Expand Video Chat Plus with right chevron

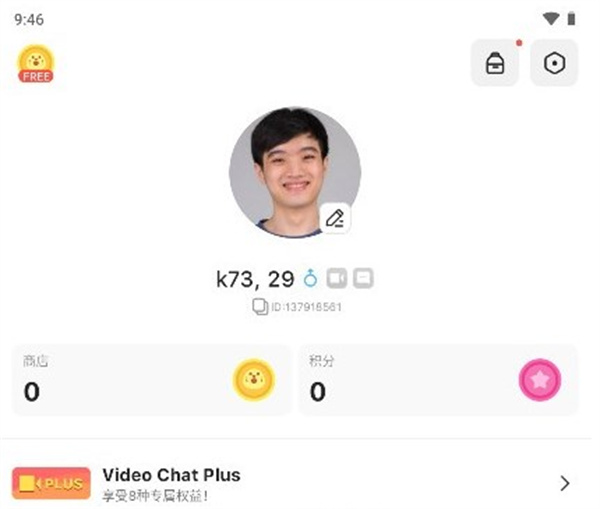(x=565, y=483)
